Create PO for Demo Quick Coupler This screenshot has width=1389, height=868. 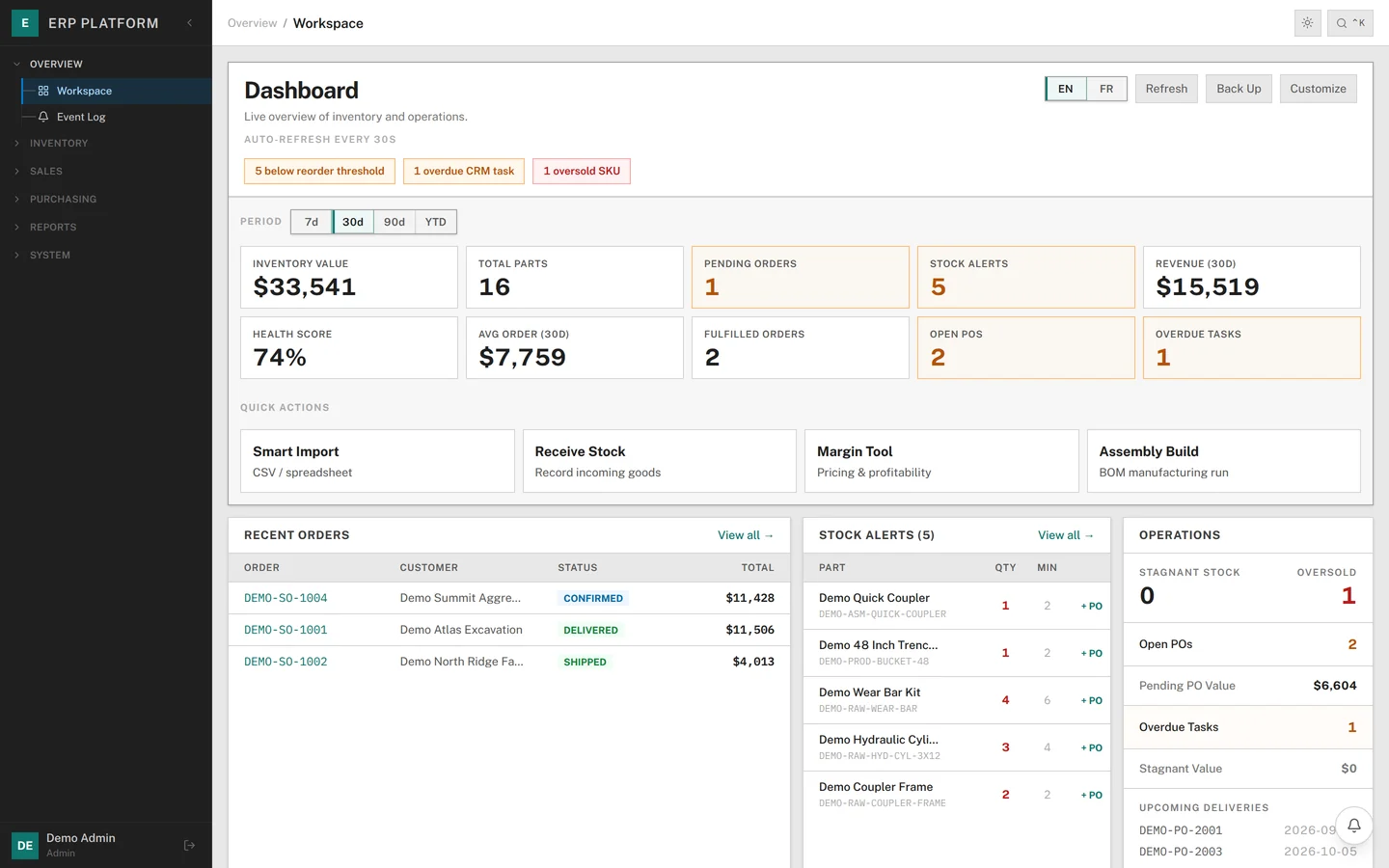pos(1091,607)
